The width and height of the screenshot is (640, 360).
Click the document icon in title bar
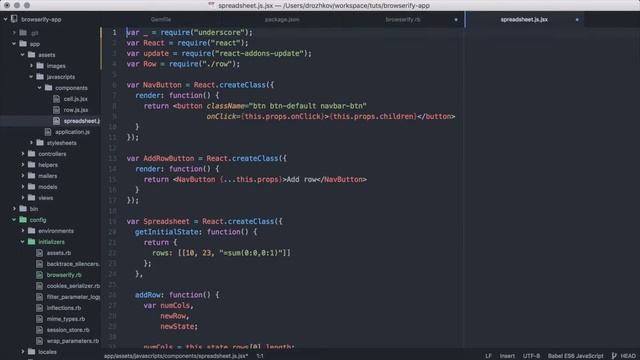pyautogui.click(x=211, y=5)
